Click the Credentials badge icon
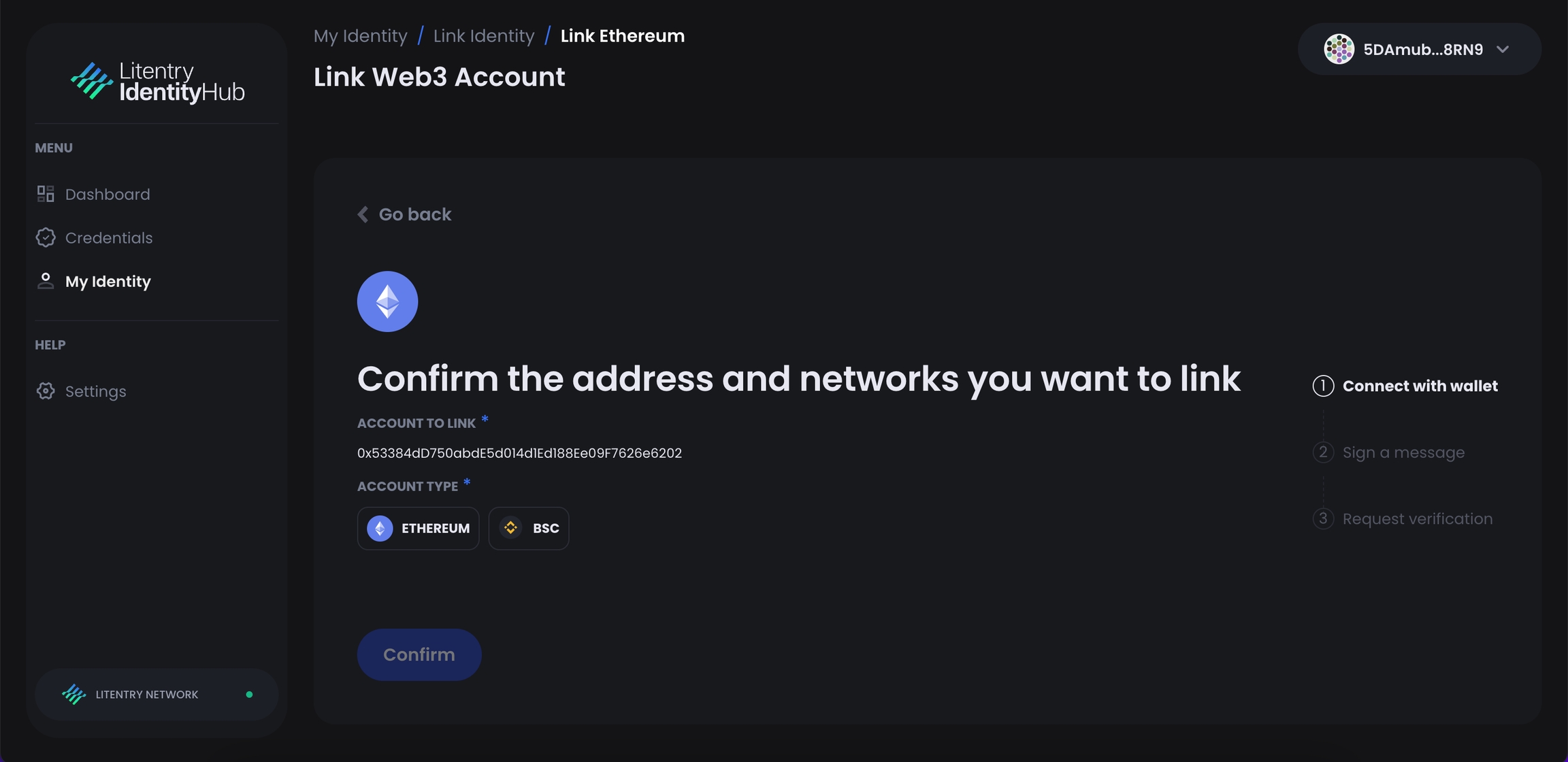 click(46, 237)
